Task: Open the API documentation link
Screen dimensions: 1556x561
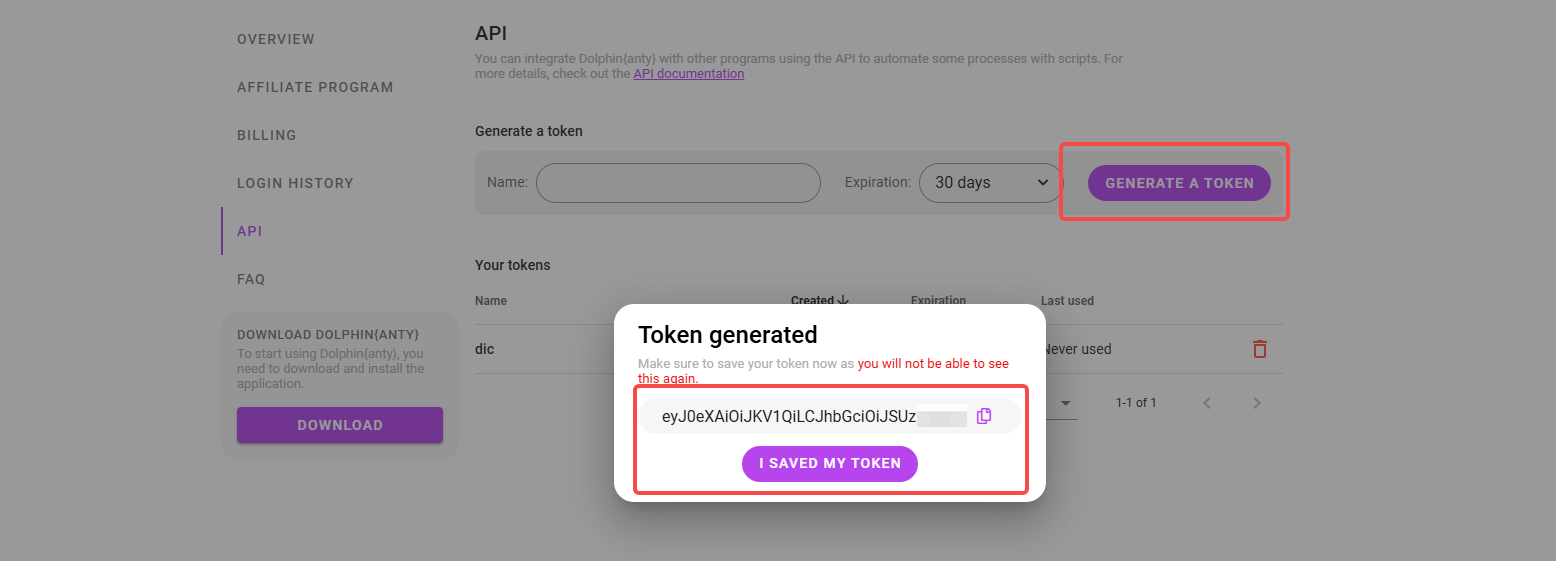Action: [689, 73]
